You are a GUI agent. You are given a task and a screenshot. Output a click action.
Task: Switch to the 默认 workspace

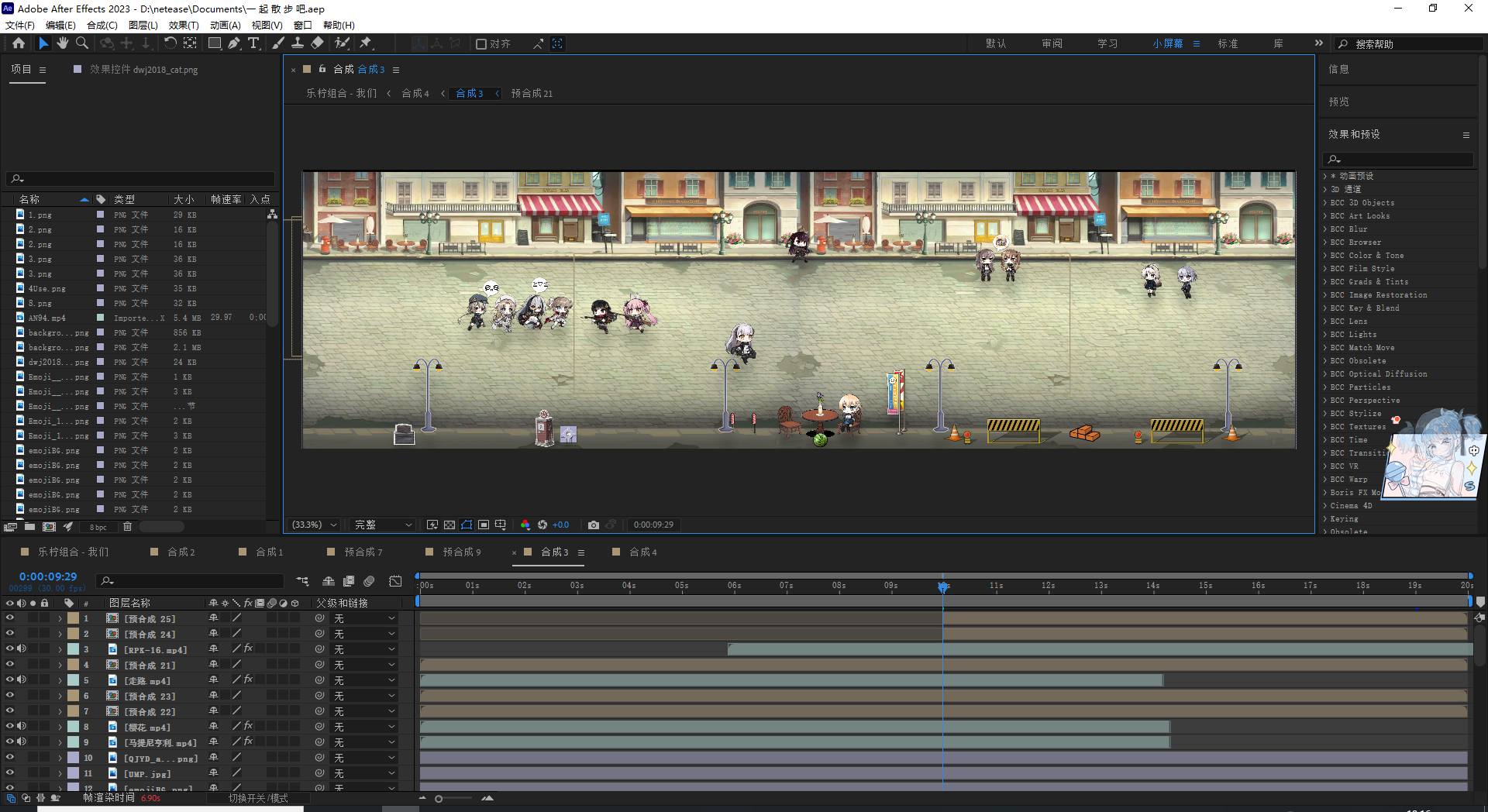click(x=996, y=44)
